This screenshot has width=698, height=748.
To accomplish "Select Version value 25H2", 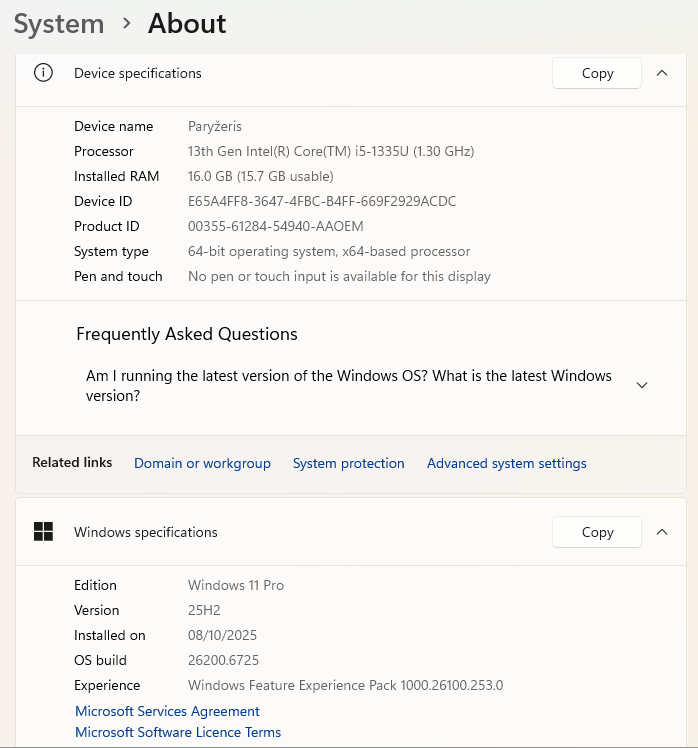I will coord(204,610).
